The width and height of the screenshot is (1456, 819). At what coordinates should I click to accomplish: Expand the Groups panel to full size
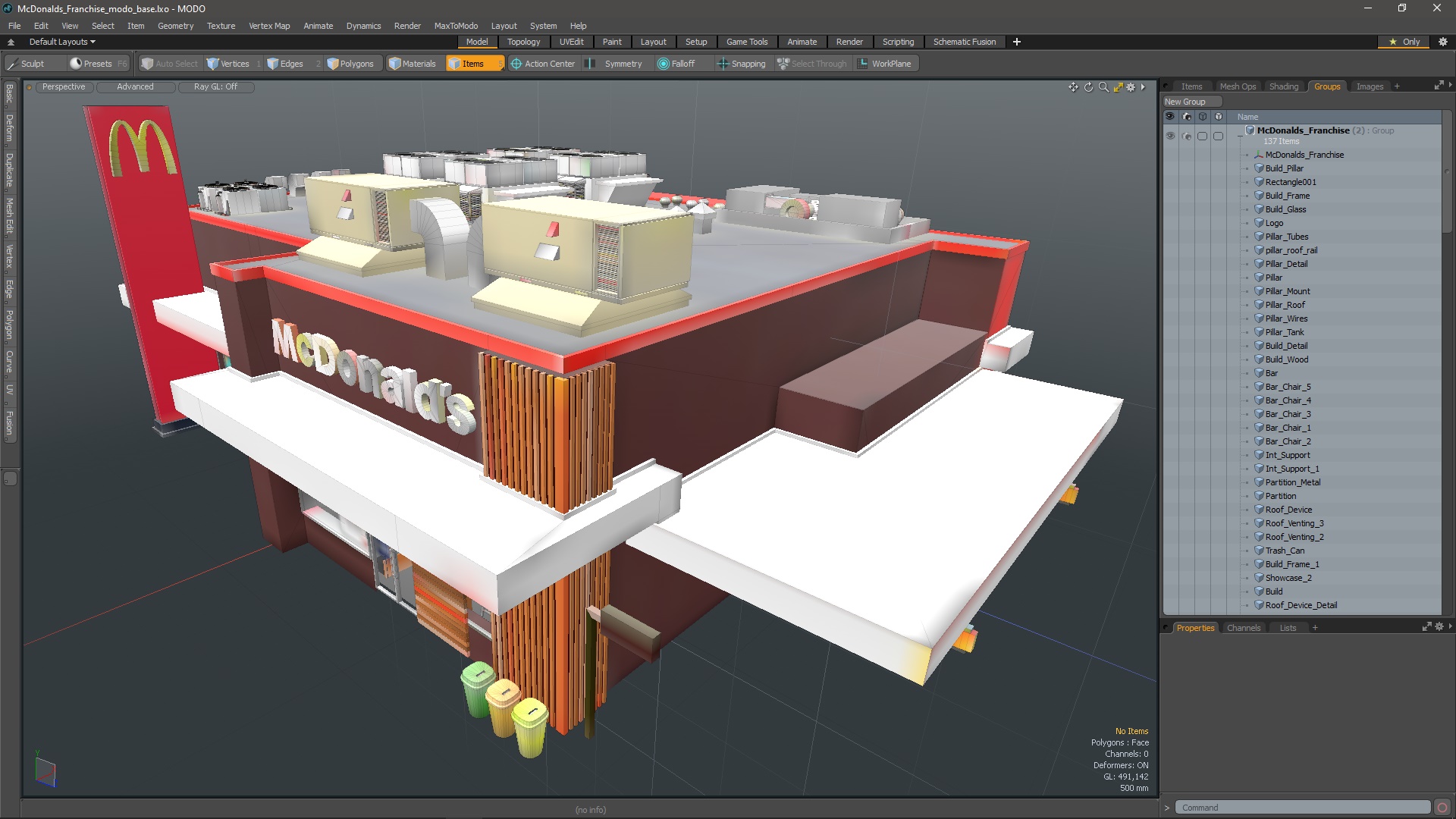click(x=1438, y=86)
